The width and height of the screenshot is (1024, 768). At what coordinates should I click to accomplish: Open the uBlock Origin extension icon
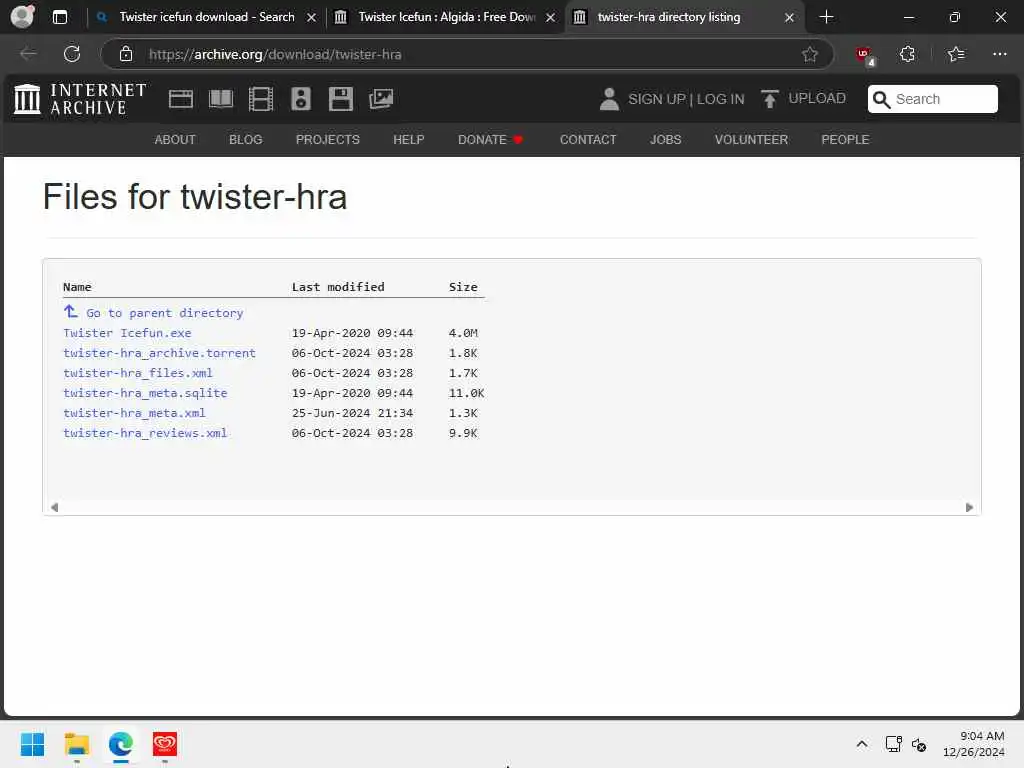[x=865, y=56]
